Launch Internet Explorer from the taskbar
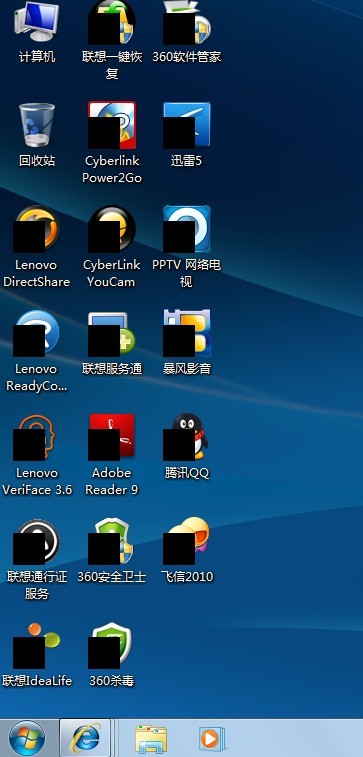 (86, 738)
